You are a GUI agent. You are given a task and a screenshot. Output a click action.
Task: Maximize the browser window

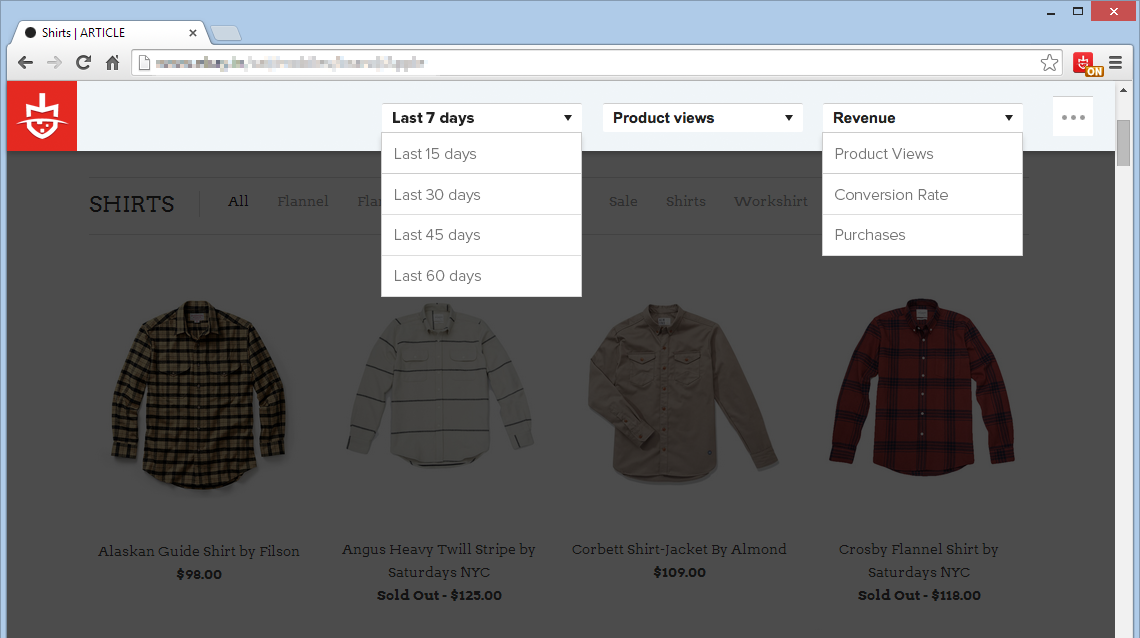pyautogui.click(x=1078, y=11)
